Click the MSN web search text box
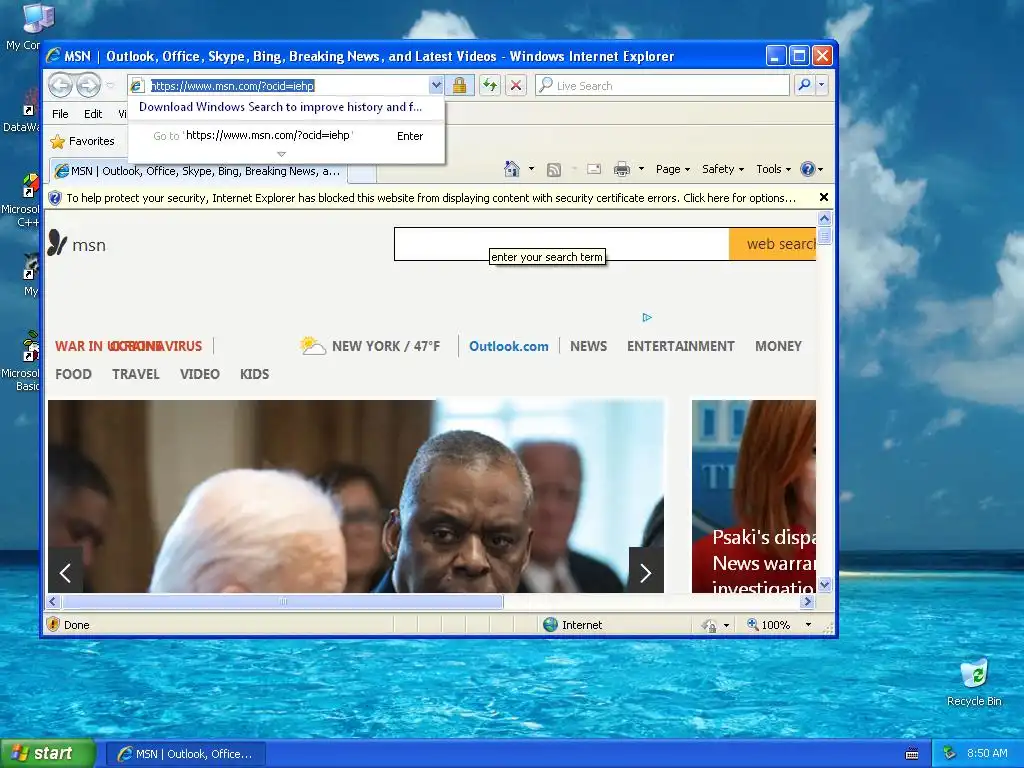This screenshot has height=768, width=1024. [x=562, y=244]
